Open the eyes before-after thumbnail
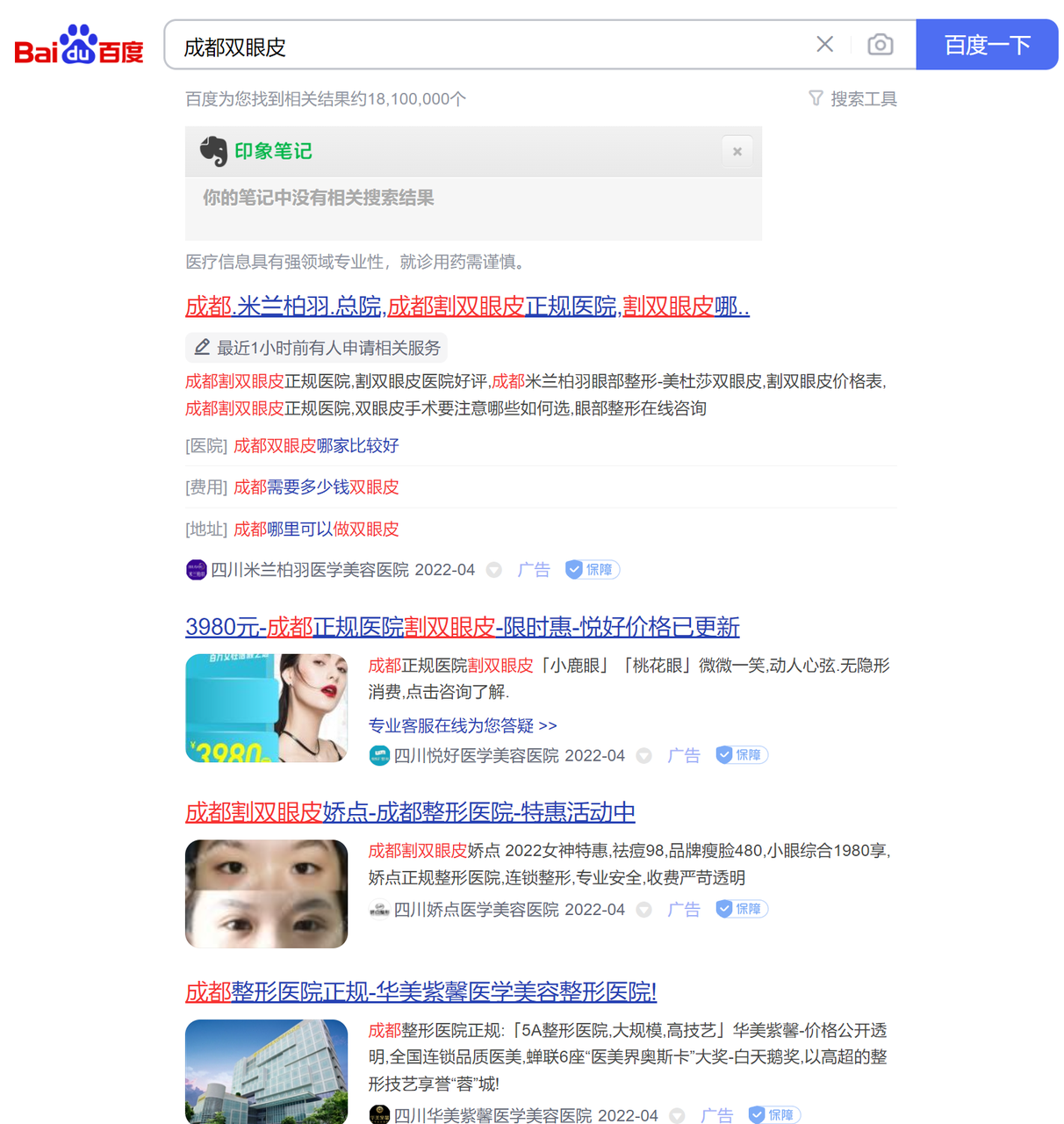 267,894
